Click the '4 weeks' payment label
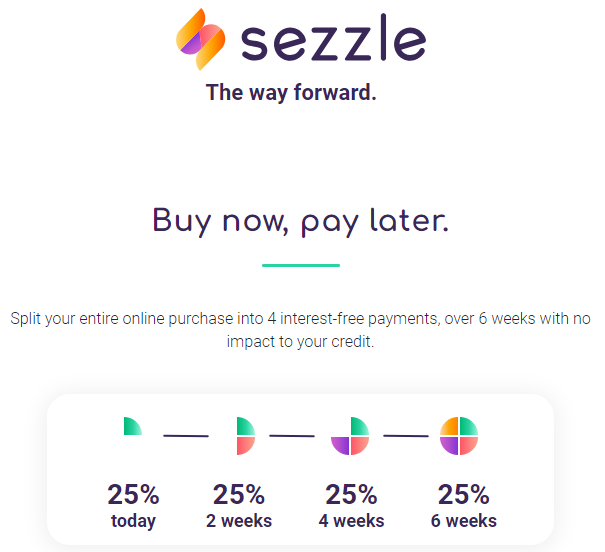Screen dimensions: 605x552 click(351, 521)
